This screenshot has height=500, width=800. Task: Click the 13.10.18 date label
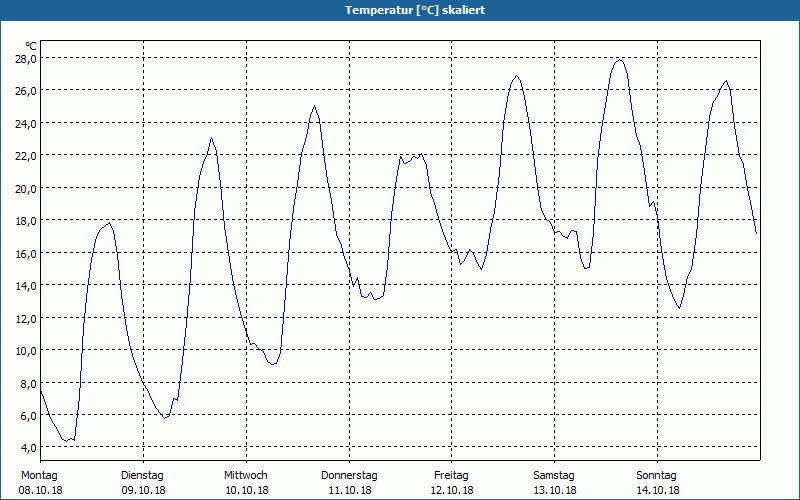[x=555, y=490]
